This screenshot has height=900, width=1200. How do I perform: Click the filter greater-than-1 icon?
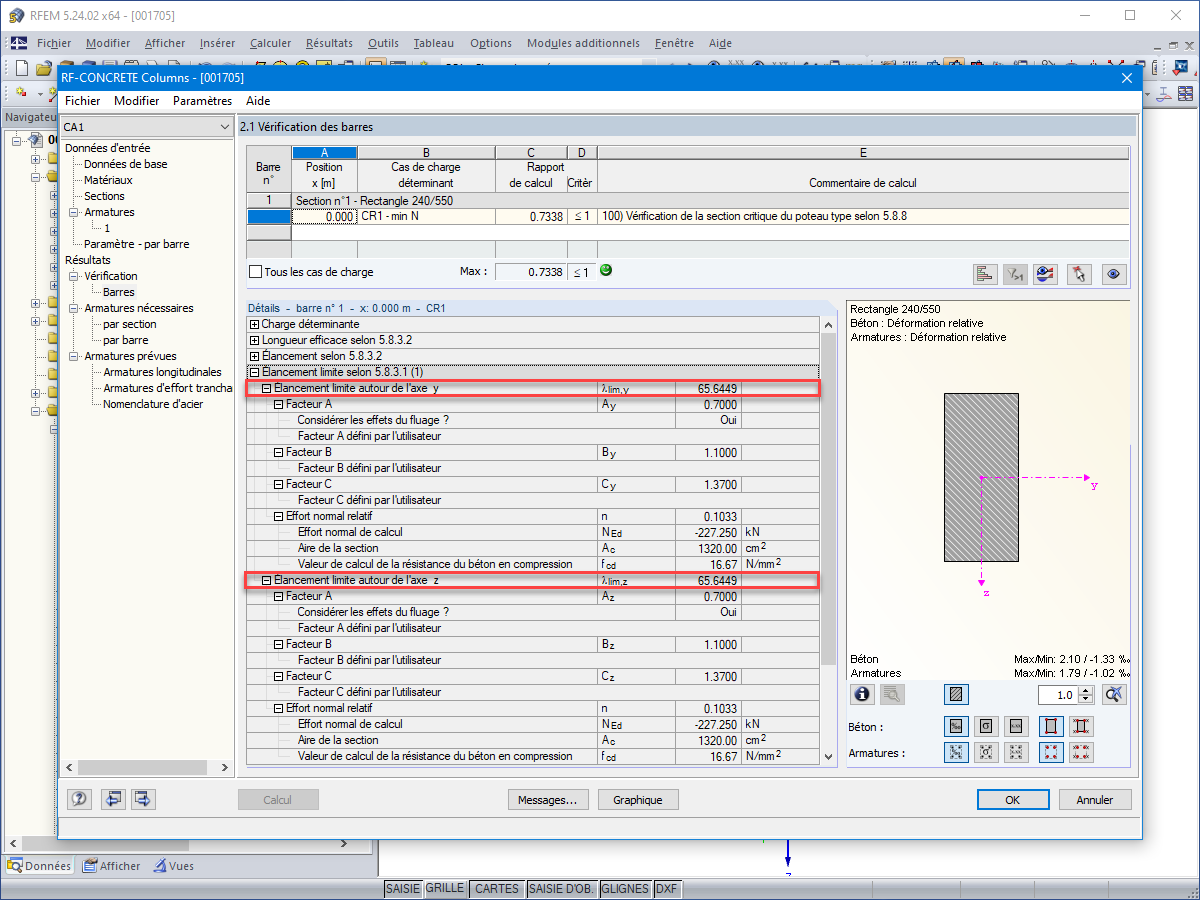click(1016, 275)
